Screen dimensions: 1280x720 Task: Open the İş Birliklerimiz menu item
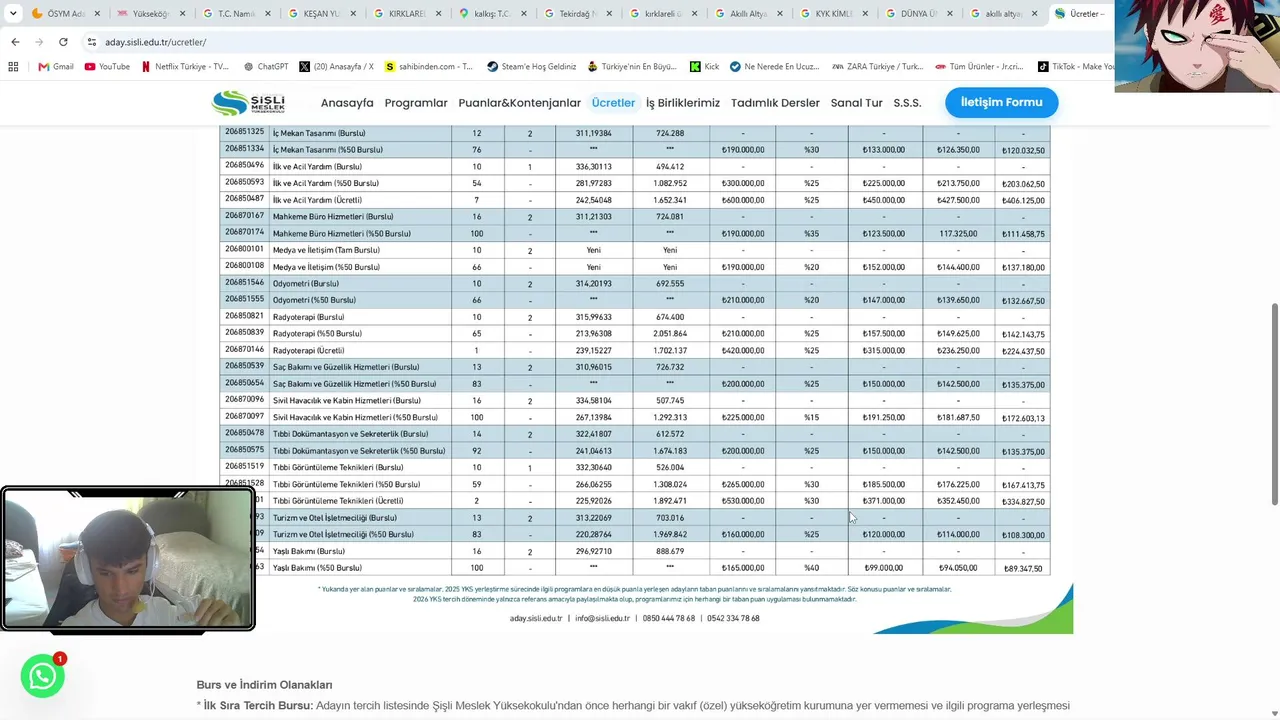pyautogui.click(x=683, y=103)
